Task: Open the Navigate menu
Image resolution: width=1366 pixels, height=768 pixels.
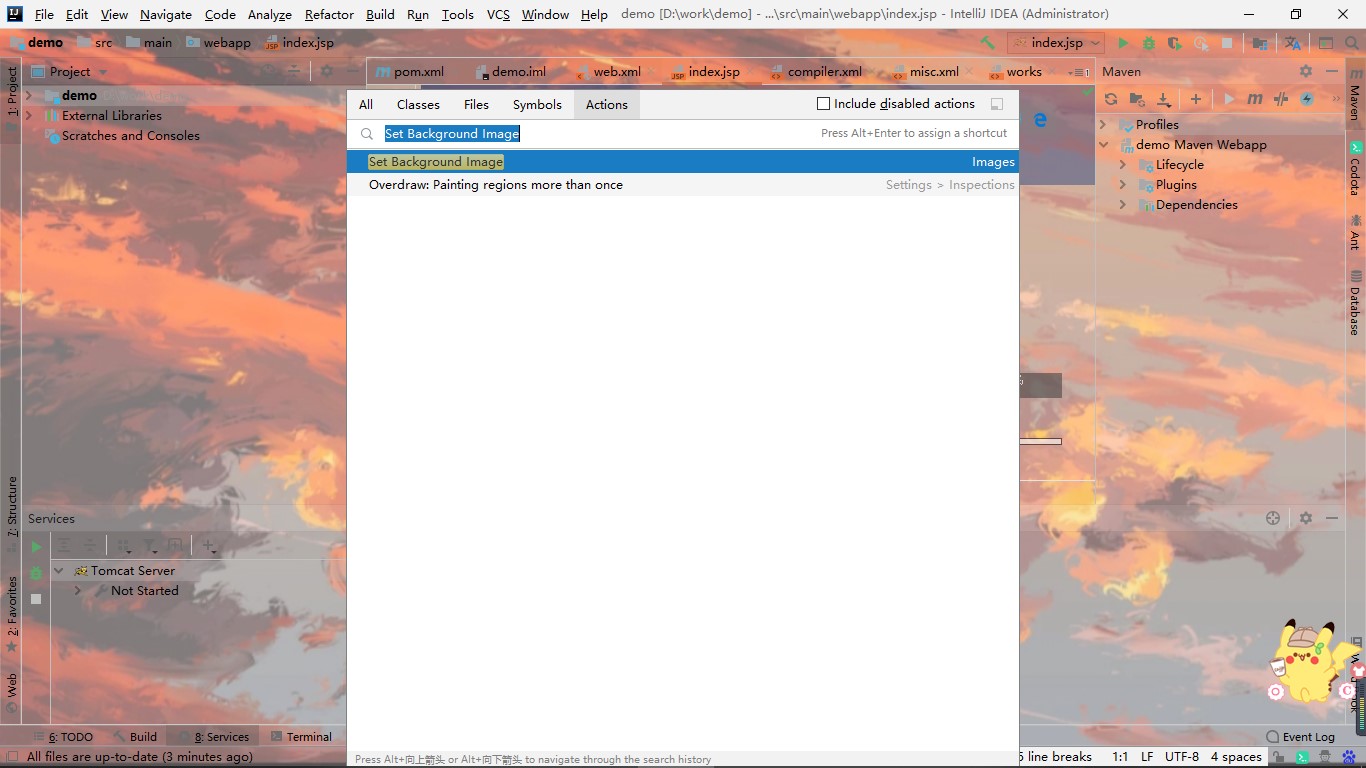Action: click(x=166, y=14)
